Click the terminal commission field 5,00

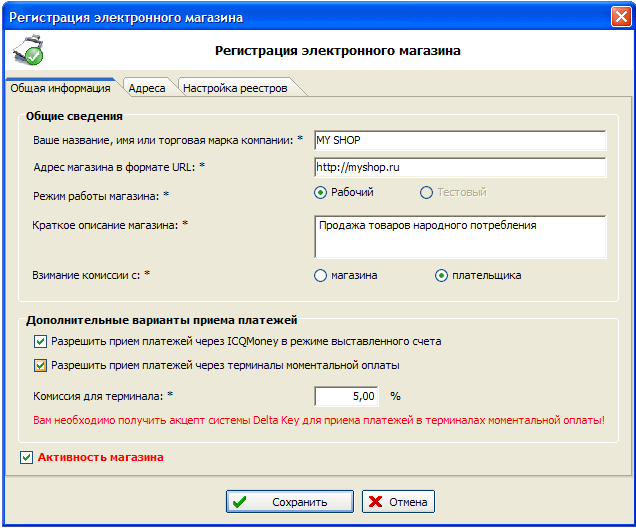click(348, 395)
